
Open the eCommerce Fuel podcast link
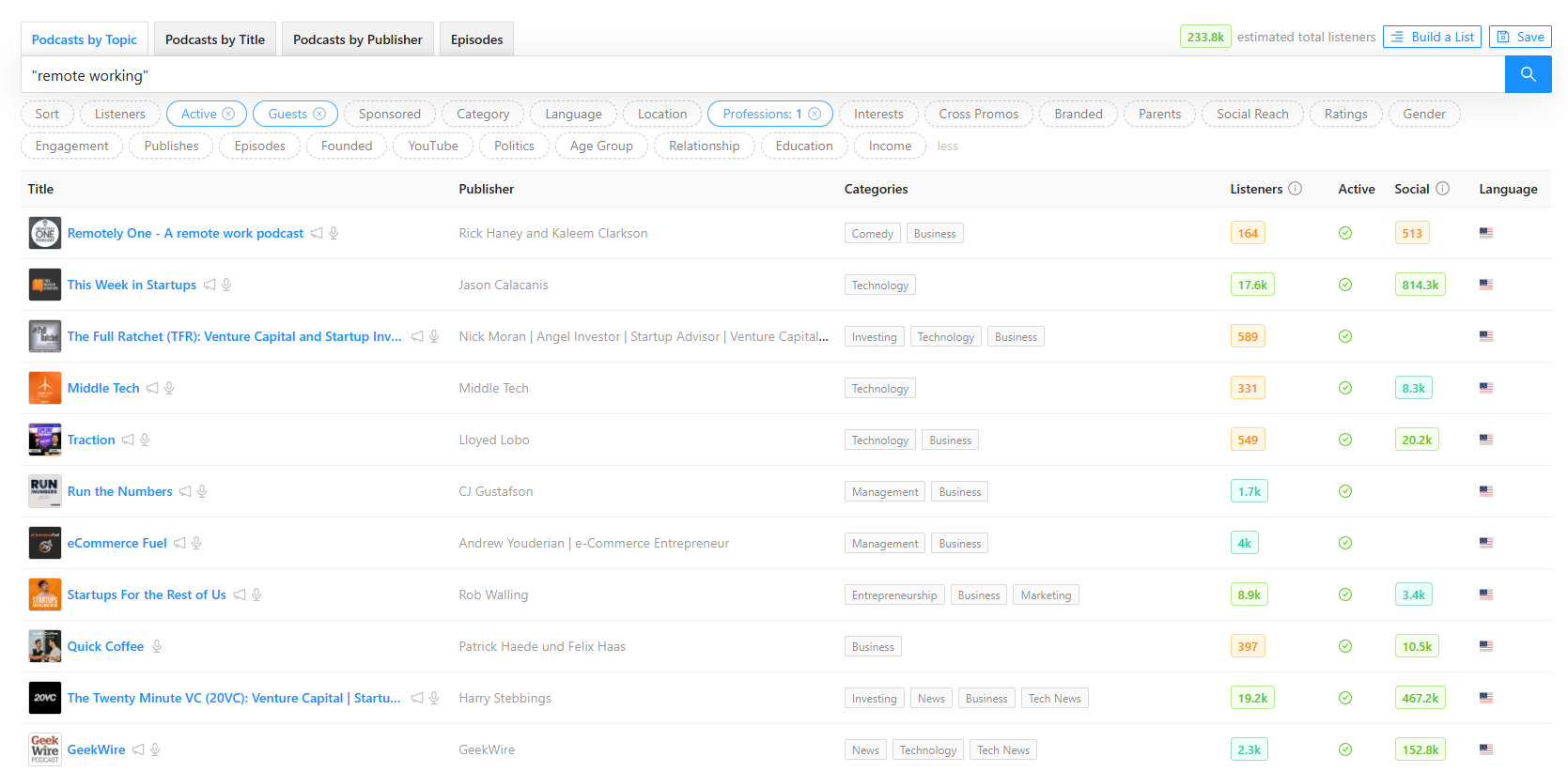click(116, 543)
